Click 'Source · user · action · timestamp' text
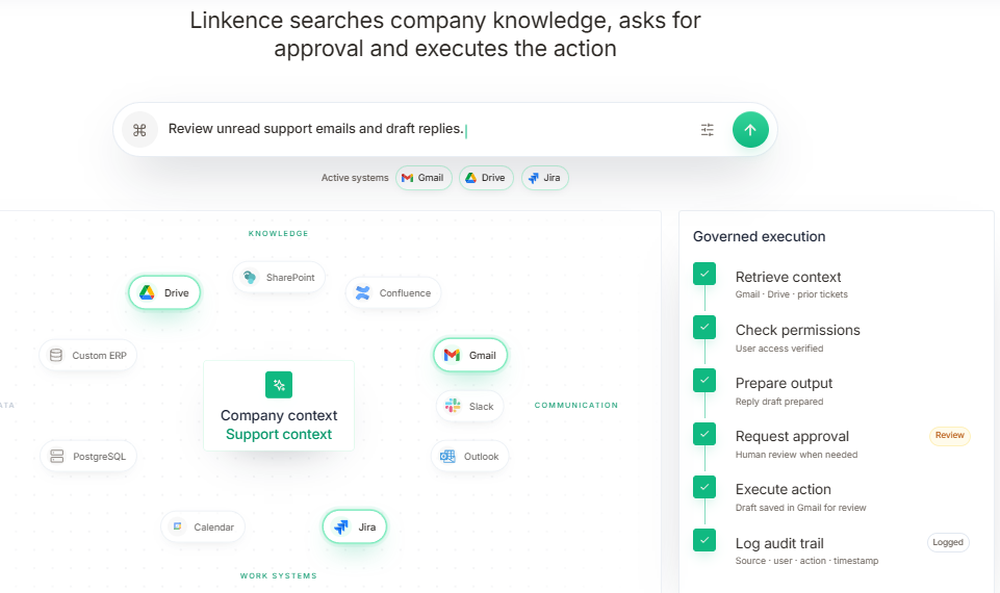The width and height of the screenshot is (1000, 593). 807,560
